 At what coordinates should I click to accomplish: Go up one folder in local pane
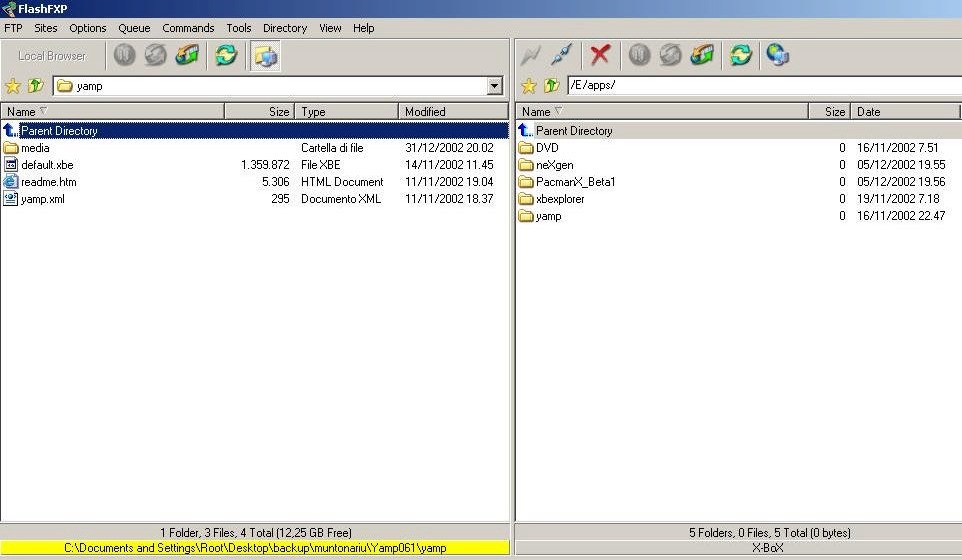[35, 86]
